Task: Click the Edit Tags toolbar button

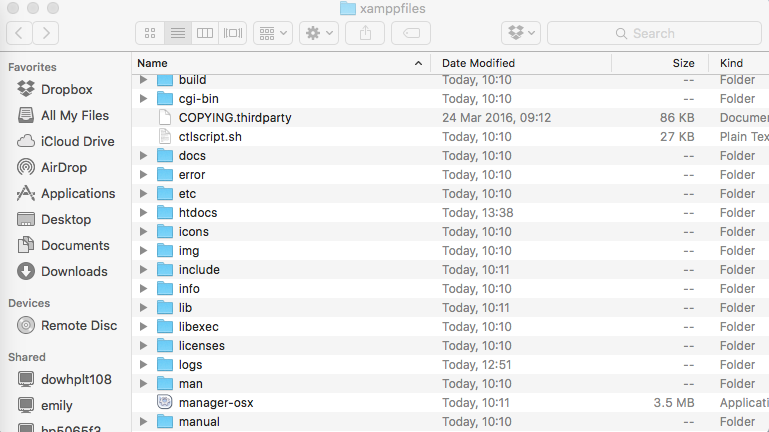Action: point(411,33)
